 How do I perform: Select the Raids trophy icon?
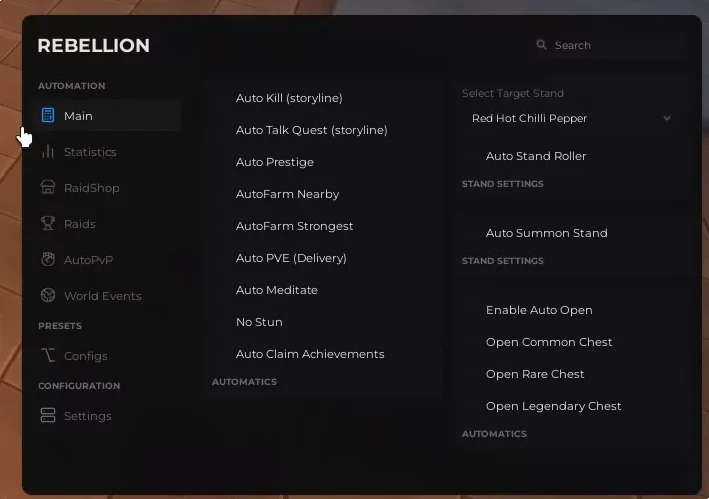click(x=48, y=224)
